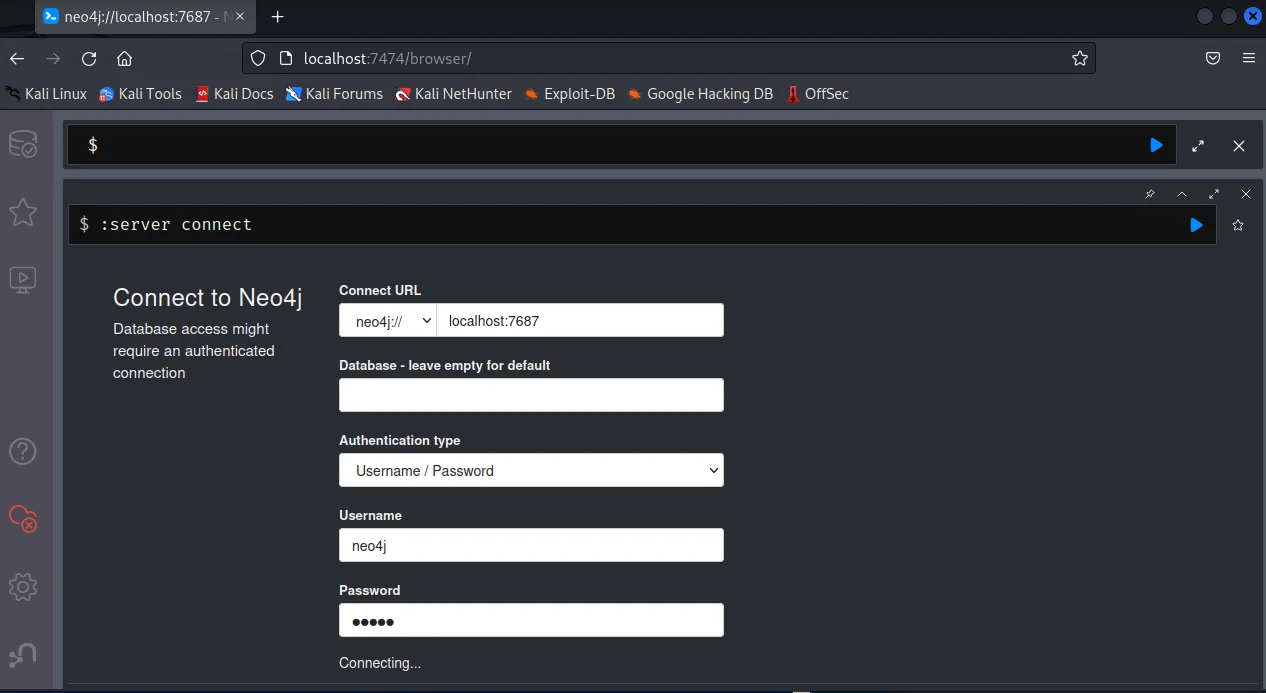This screenshot has height=693, width=1266.
Task: Focus the browser address bar
Action: tap(670, 58)
